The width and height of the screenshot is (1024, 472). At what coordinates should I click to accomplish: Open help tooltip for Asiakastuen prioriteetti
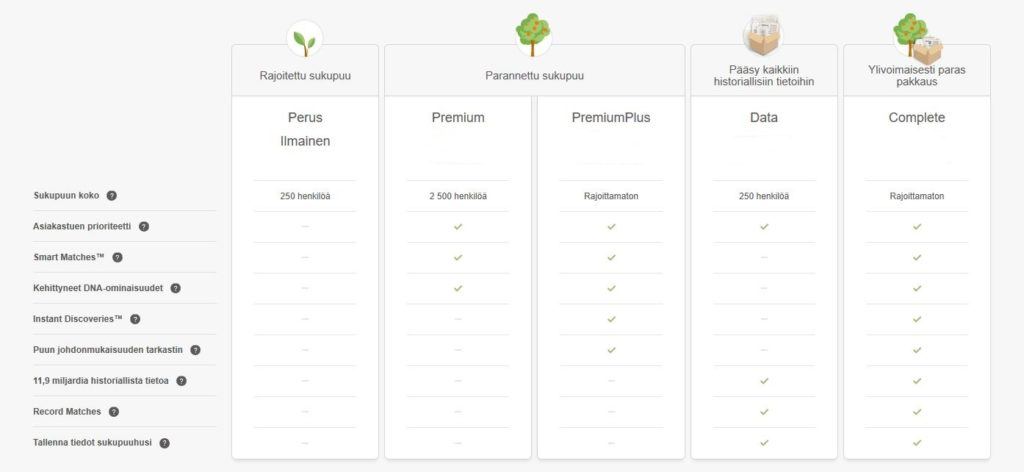coord(144,227)
